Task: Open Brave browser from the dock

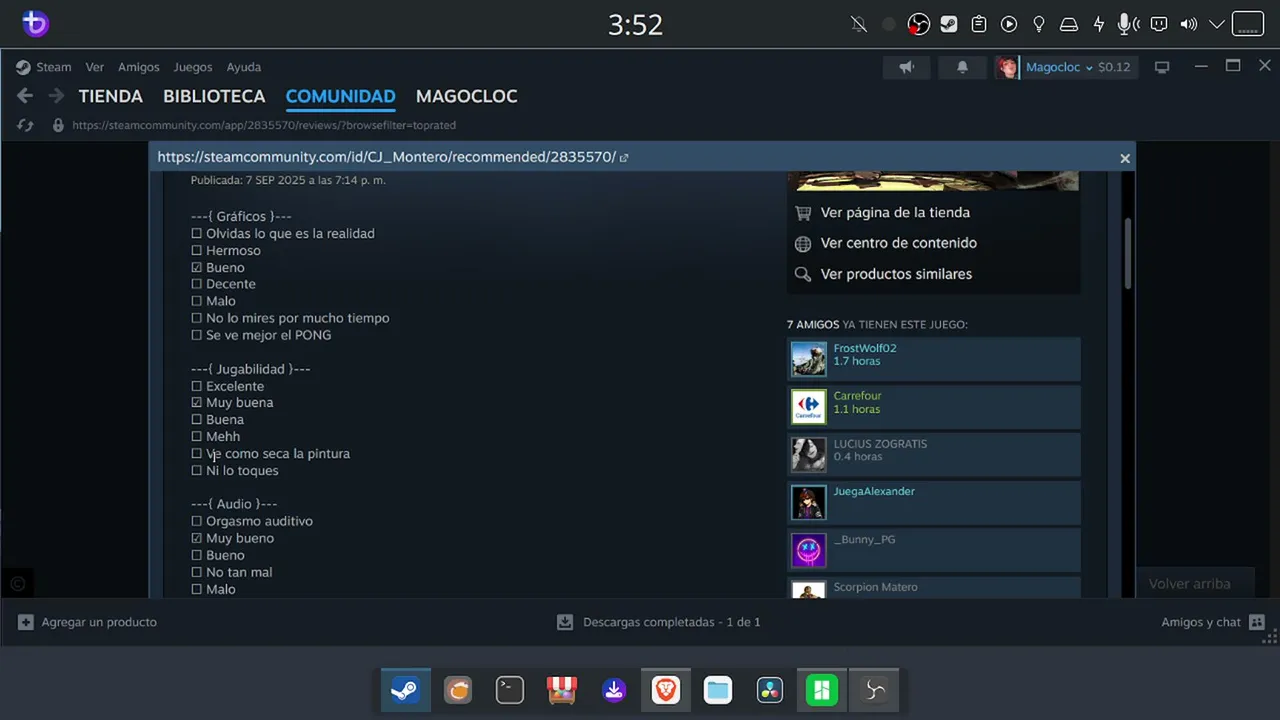Action: point(666,690)
